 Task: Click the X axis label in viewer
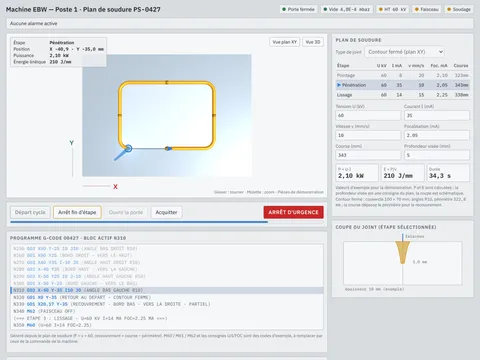[115, 187]
